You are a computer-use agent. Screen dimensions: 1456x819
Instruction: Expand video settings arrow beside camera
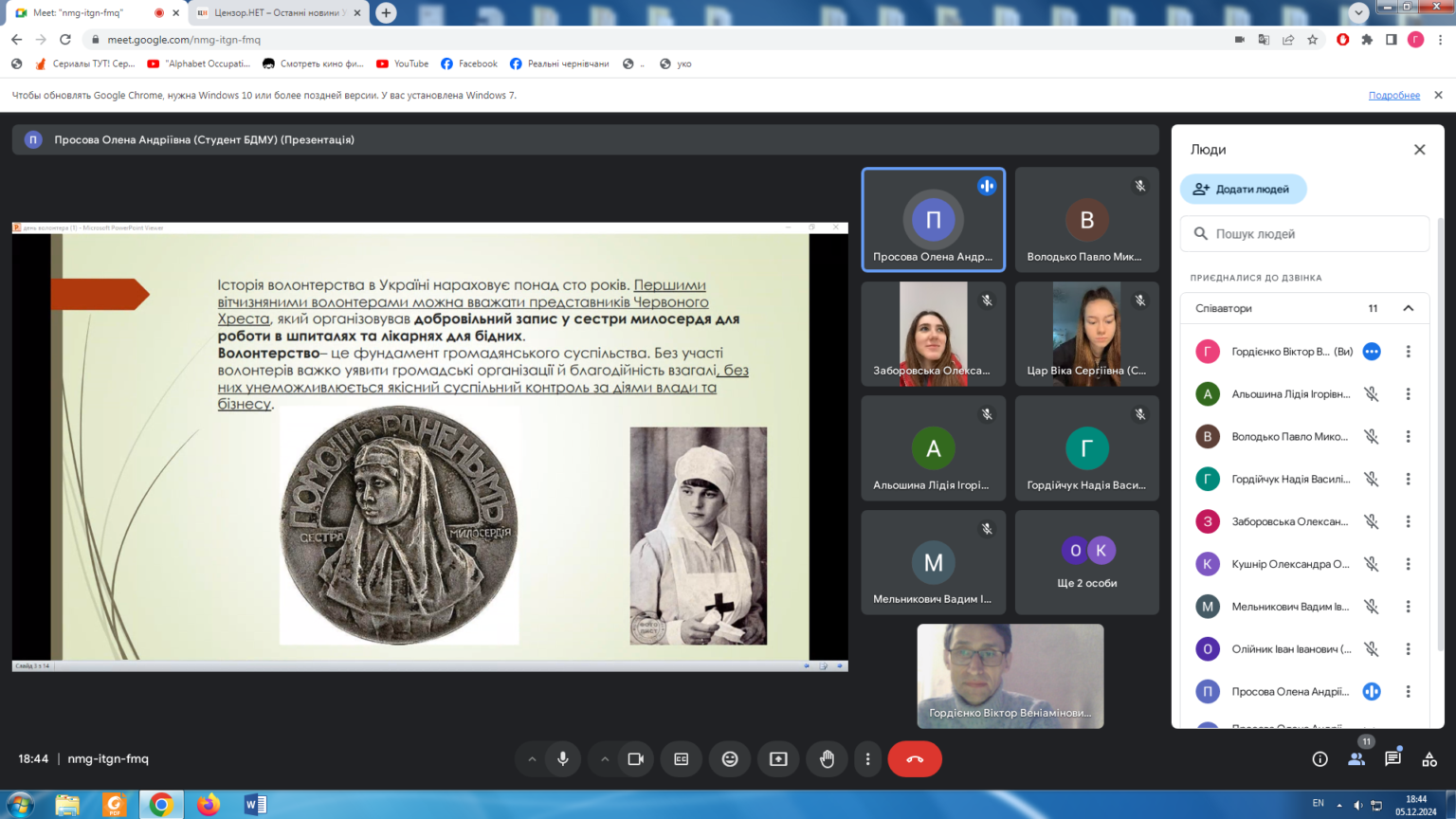tap(604, 759)
